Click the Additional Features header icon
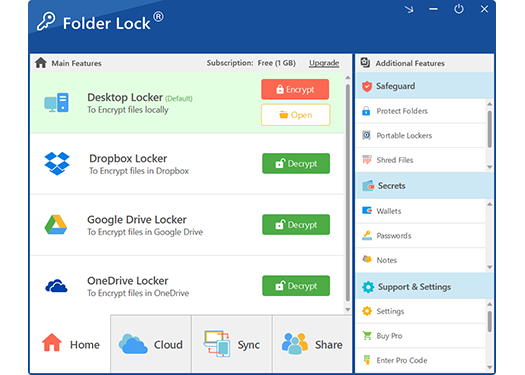 [x=365, y=63]
